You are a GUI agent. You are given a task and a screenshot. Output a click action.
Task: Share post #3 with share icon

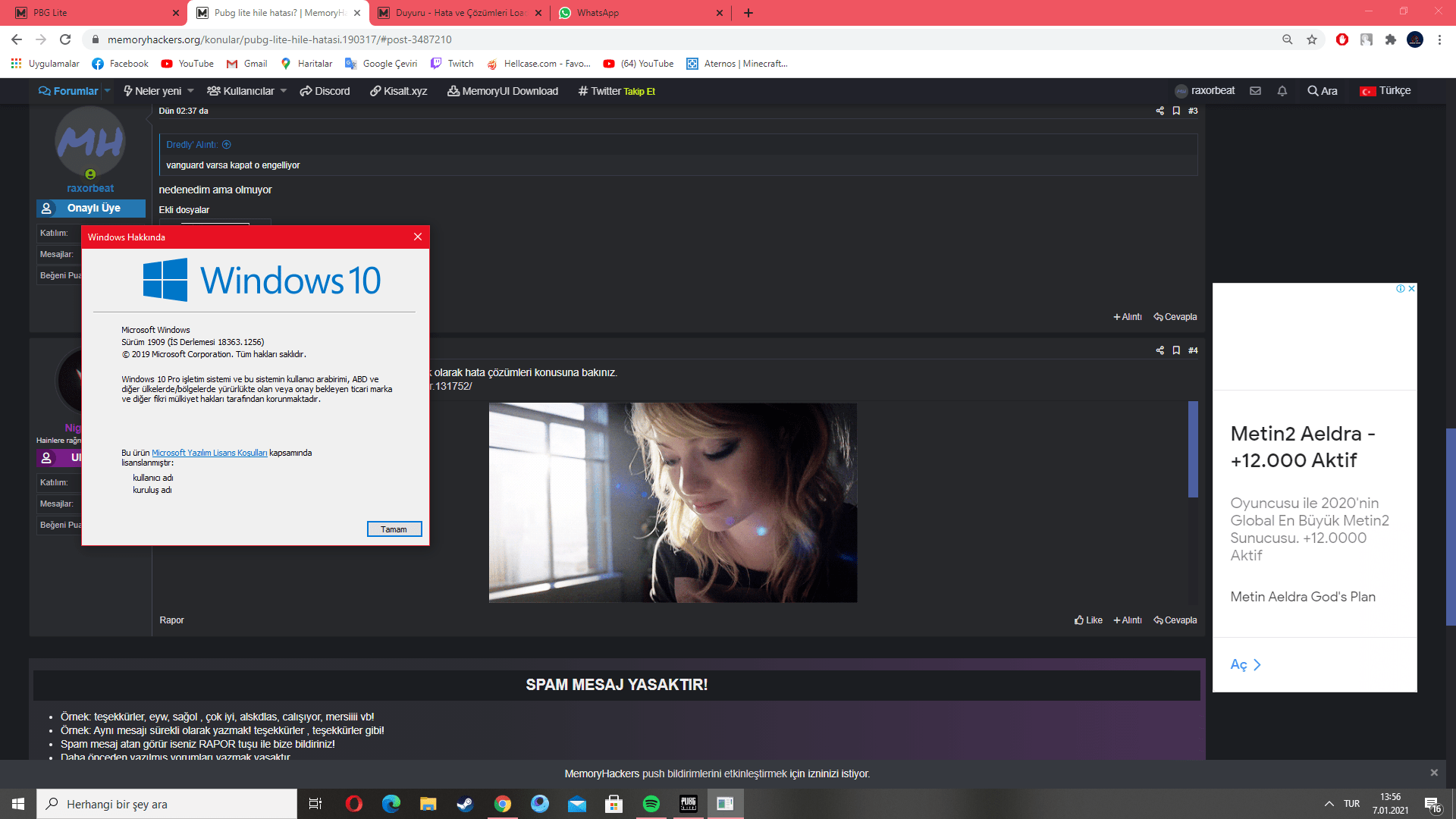coord(1159,111)
